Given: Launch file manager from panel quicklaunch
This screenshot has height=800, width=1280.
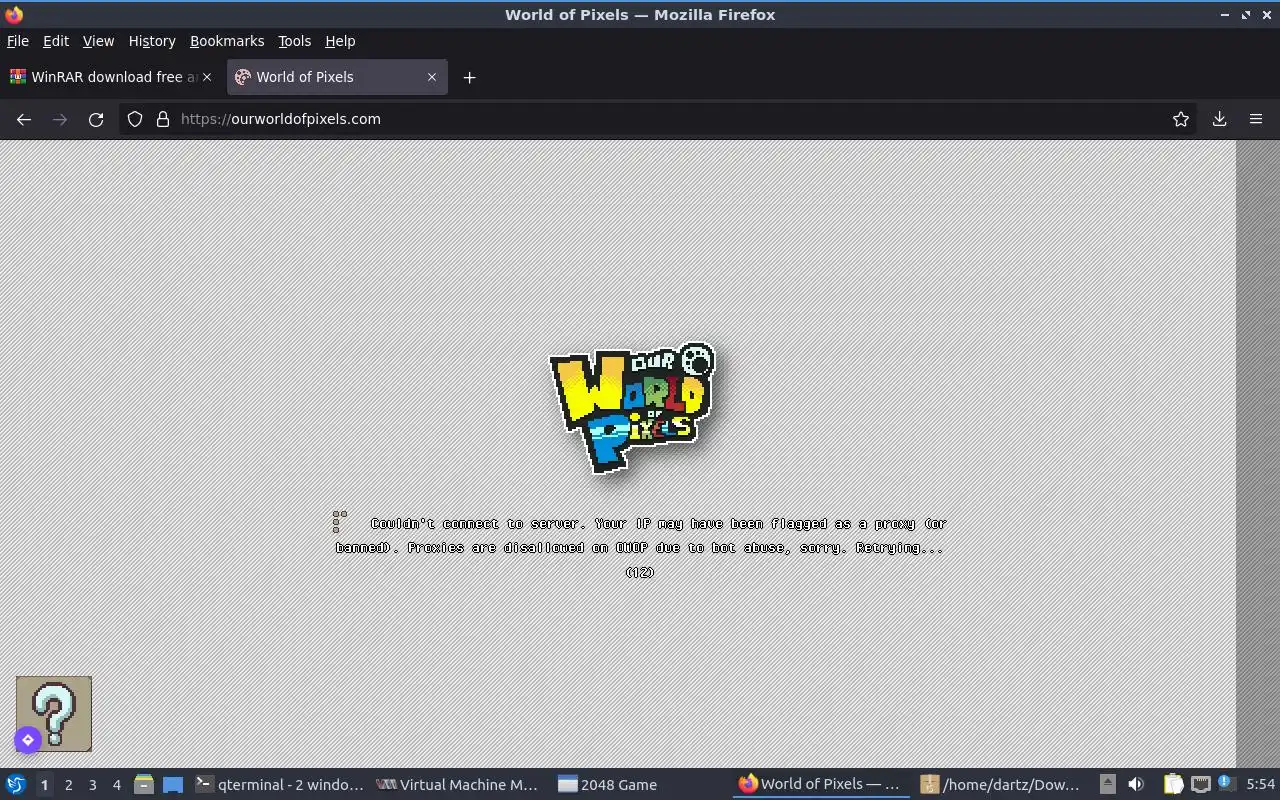Looking at the screenshot, I should (x=143, y=785).
